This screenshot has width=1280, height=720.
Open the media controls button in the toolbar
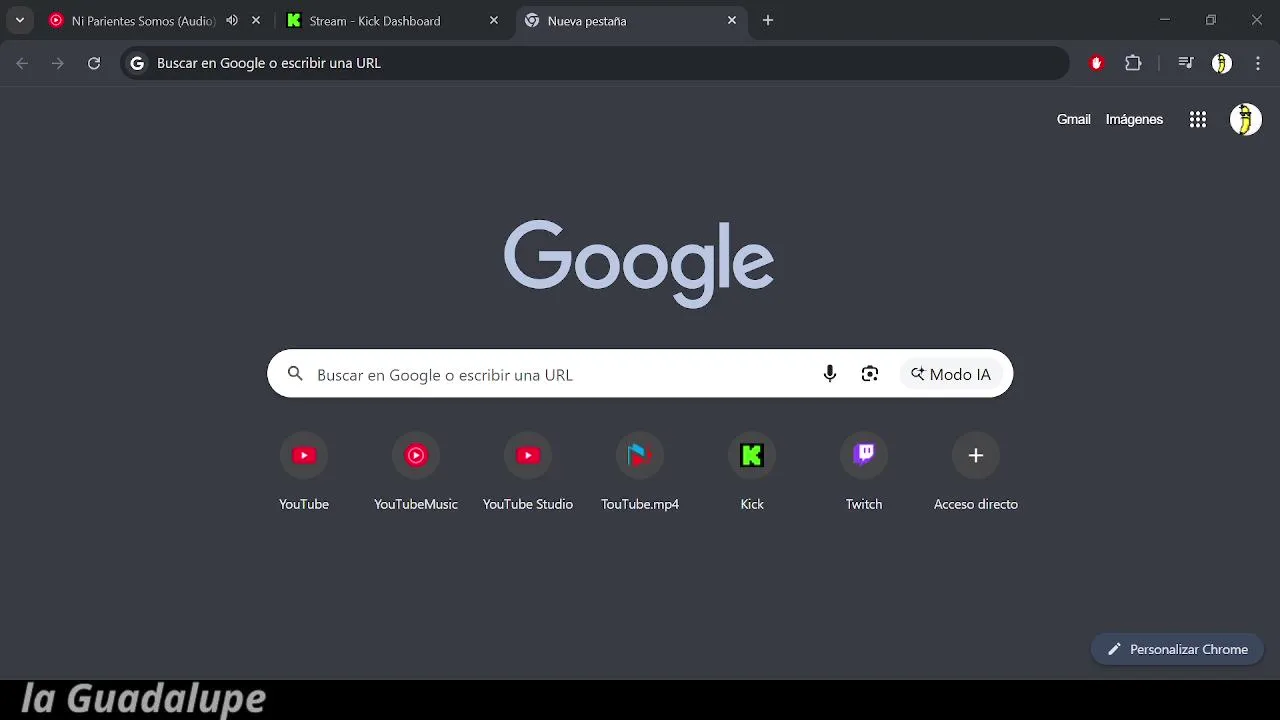(1186, 63)
